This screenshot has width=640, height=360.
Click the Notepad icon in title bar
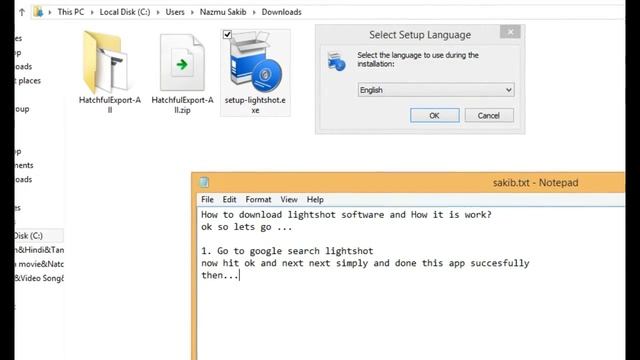coord(204,182)
